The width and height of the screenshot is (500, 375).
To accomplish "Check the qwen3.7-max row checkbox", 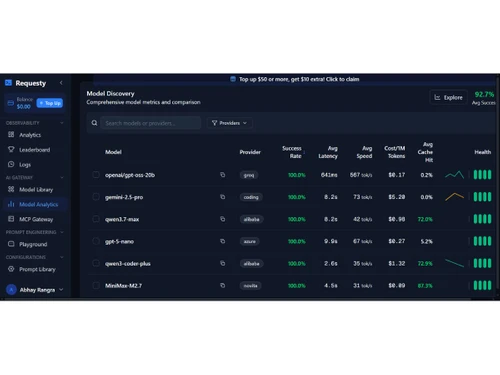I will click(96, 219).
